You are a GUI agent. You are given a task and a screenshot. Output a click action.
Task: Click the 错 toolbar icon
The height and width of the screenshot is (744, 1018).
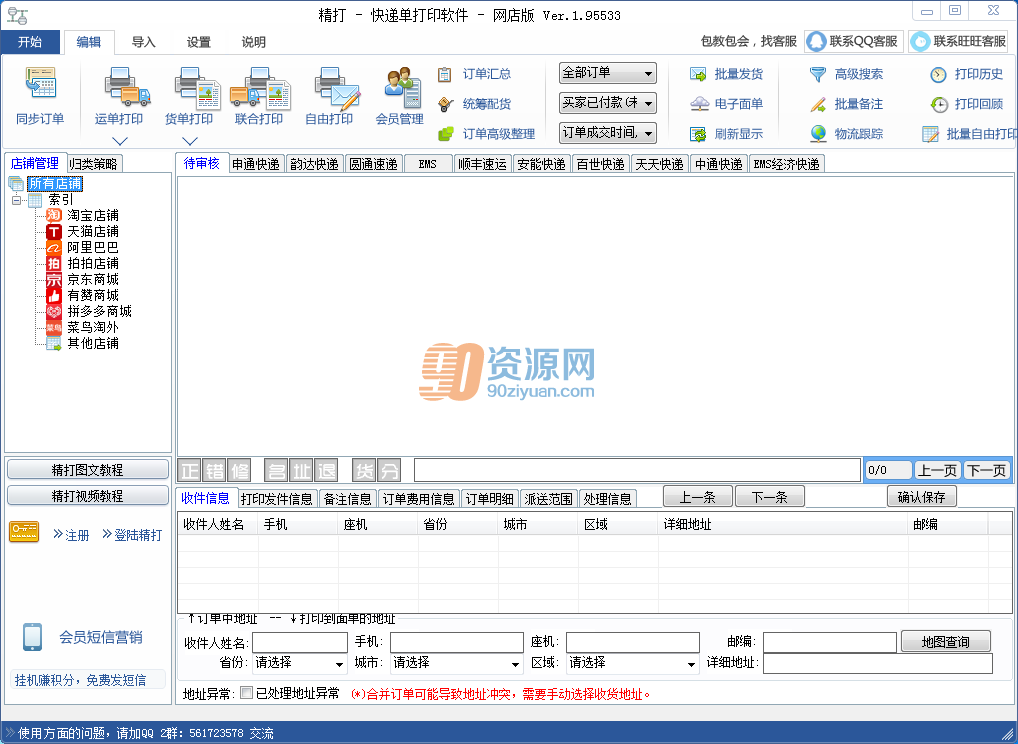coord(214,470)
